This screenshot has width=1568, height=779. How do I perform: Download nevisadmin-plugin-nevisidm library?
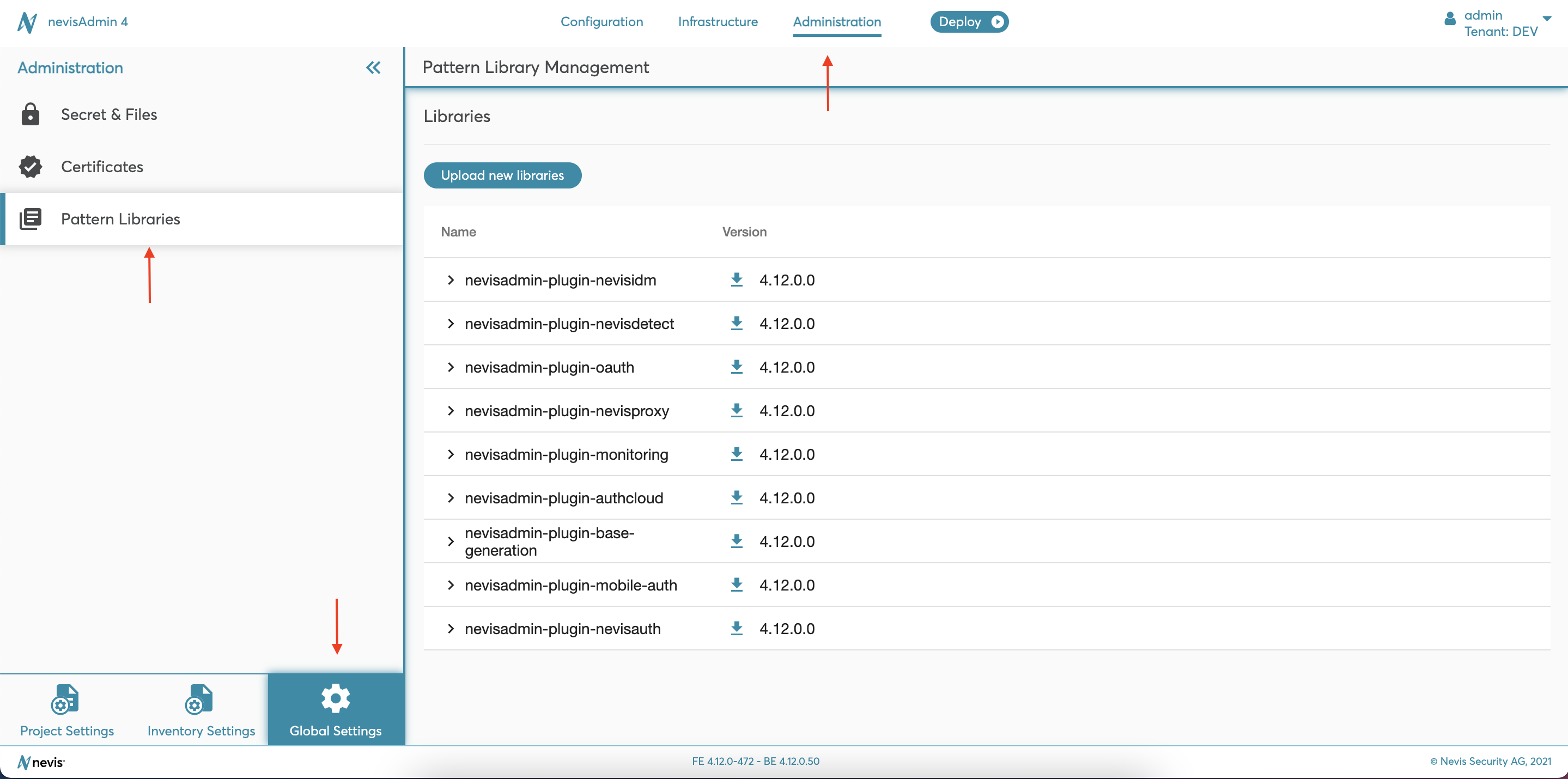pyautogui.click(x=737, y=280)
